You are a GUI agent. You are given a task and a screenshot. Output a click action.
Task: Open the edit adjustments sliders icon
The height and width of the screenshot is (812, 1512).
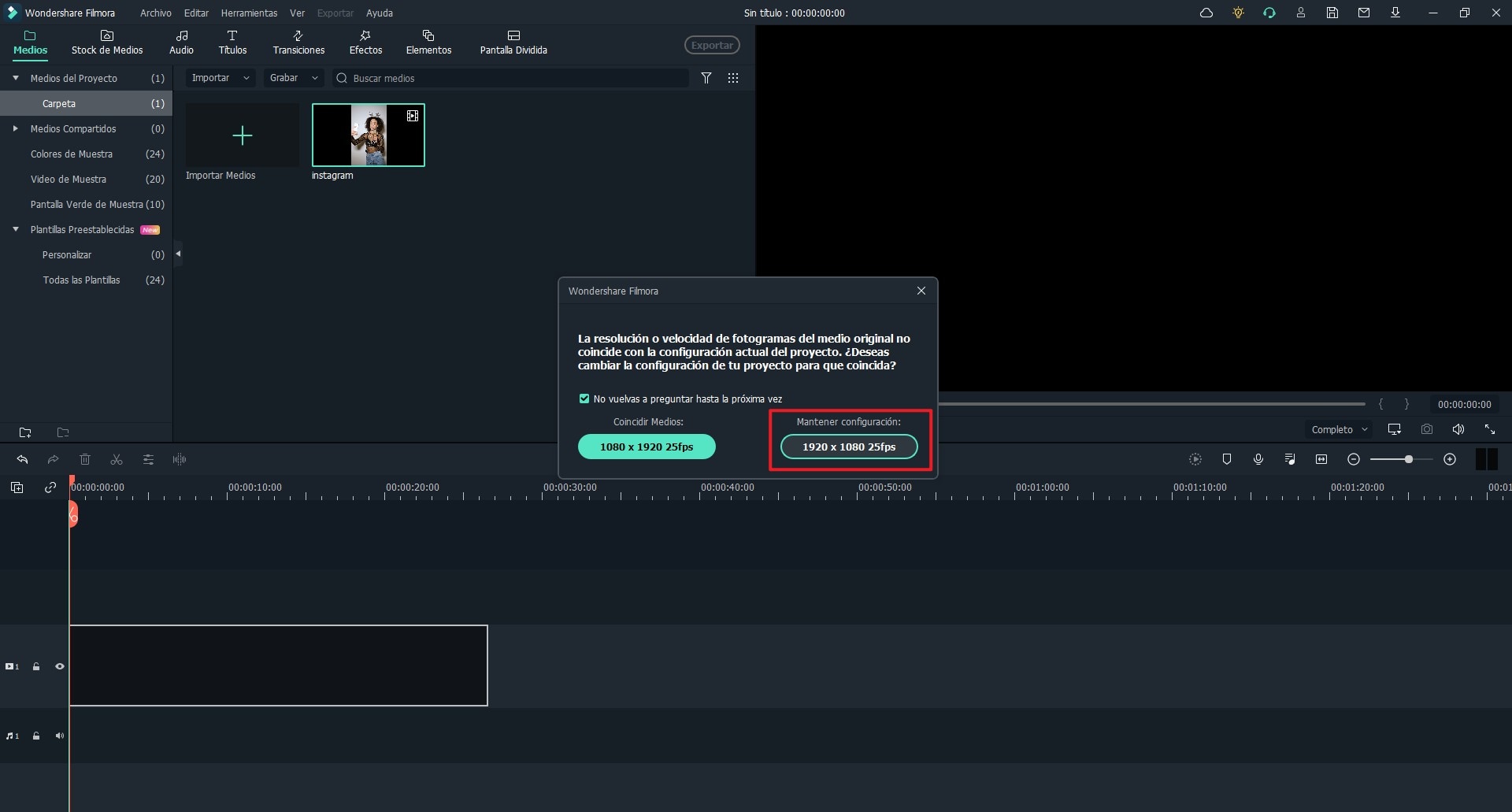[x=148, y=459]
